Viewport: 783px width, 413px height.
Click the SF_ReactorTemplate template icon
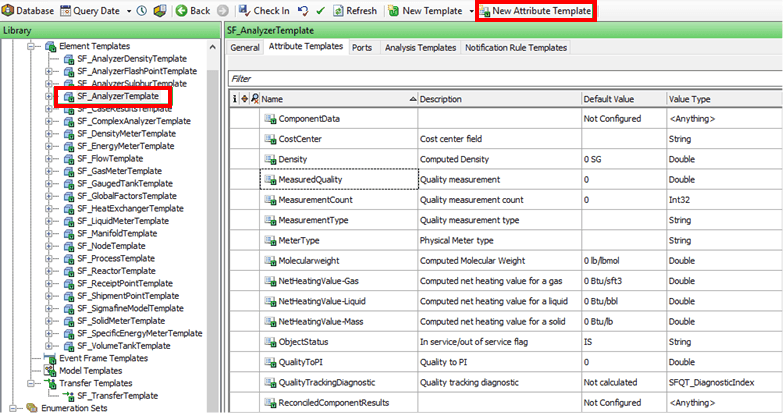click(x=69, y=271)
